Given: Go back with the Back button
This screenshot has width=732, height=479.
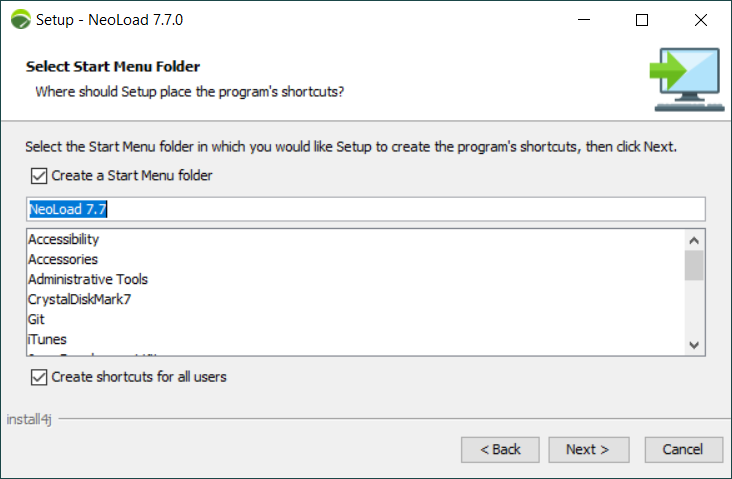Looking at the screenshot, I should pyautogui.click(x=500, y=449).
